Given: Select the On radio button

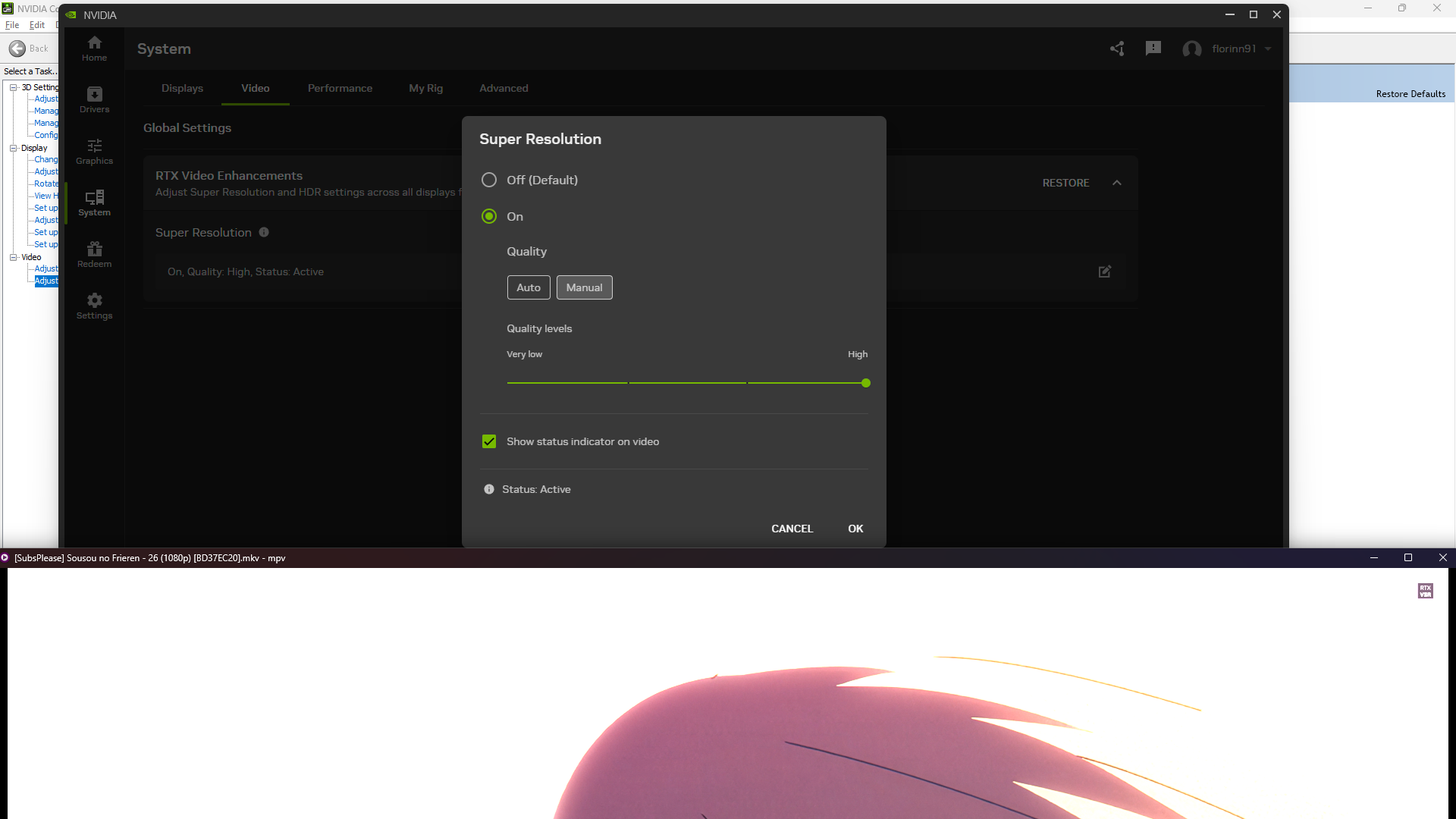Looking at the screenshot, I should tap(489, 216).
